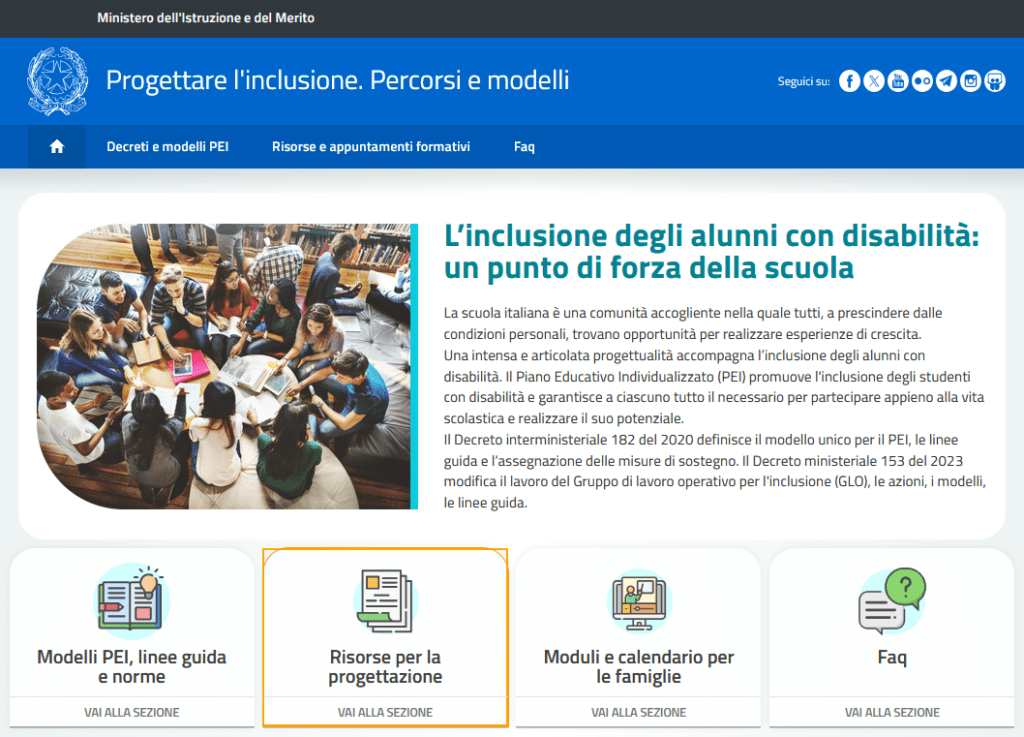This screenshot has height=737, width=1024.
Task: Click the students group photo
Action: coord(226,366)
